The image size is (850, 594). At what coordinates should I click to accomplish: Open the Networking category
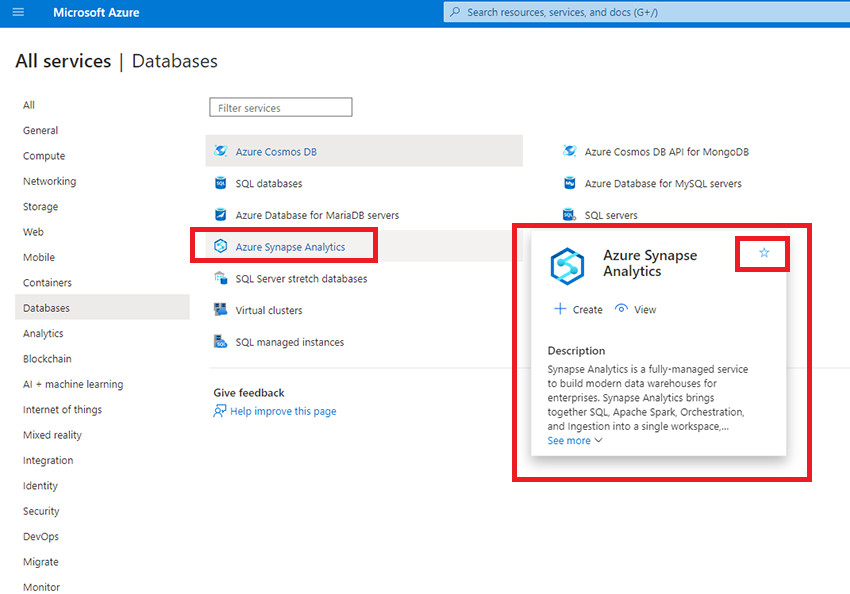pos(49,181)
